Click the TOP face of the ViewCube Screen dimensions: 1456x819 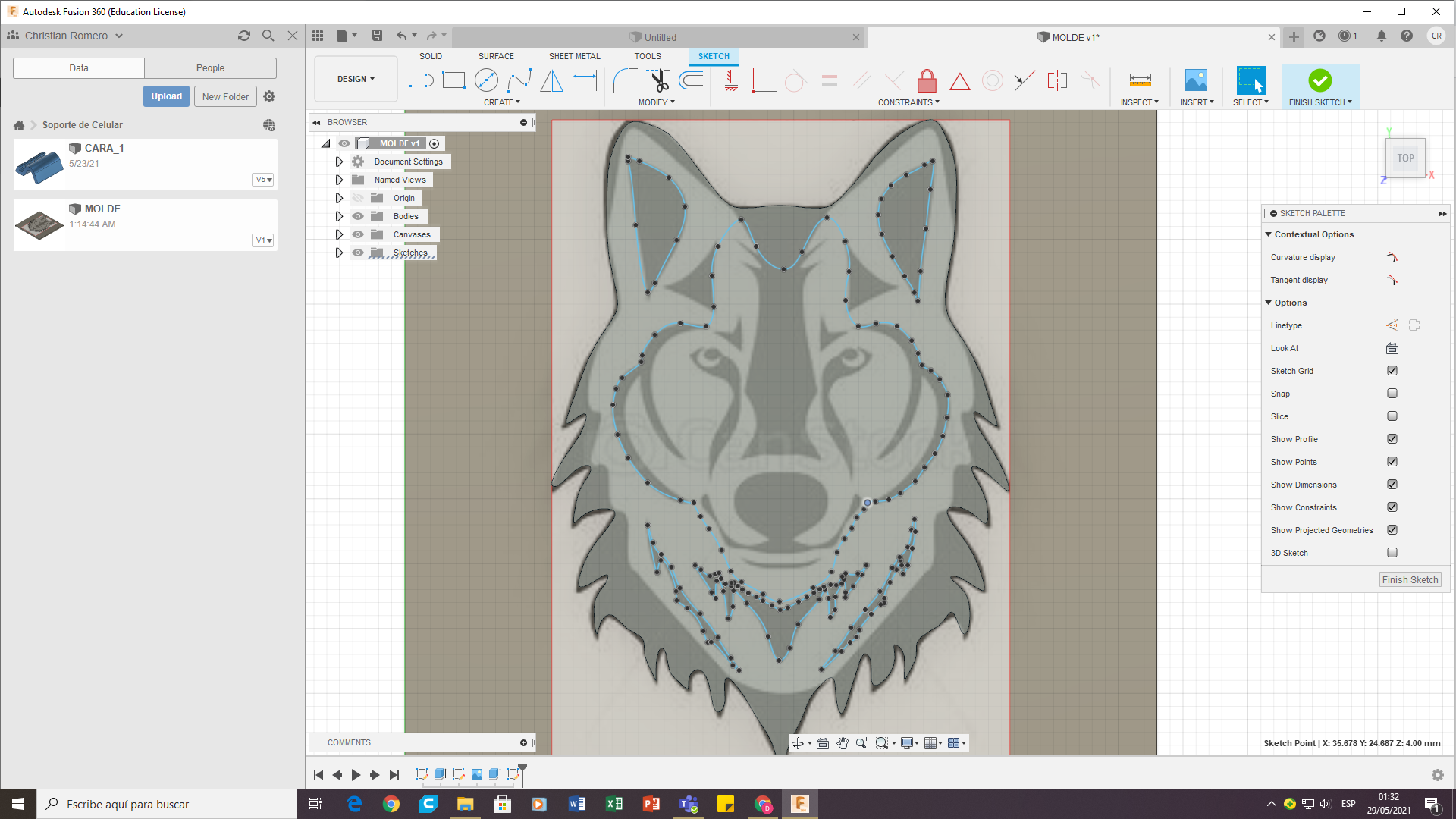coord(1405,158)
